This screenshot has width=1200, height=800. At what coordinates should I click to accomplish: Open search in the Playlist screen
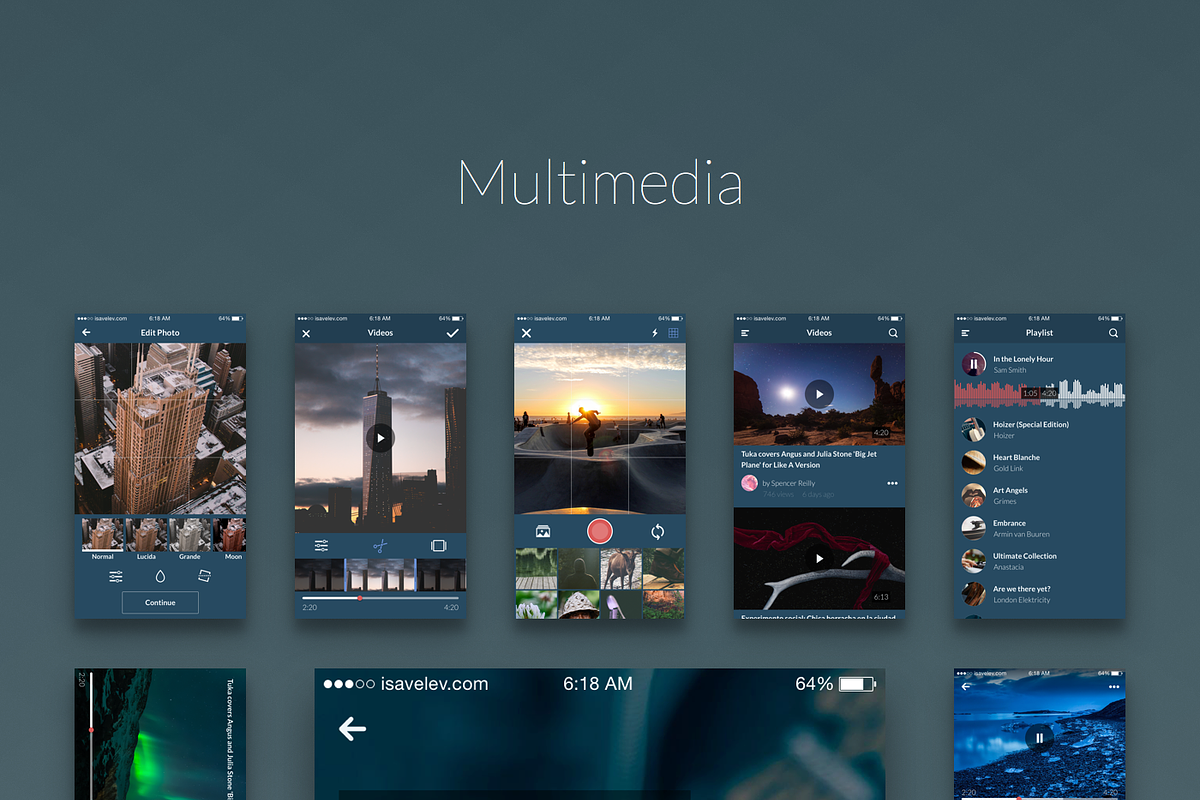point(1113,333)
